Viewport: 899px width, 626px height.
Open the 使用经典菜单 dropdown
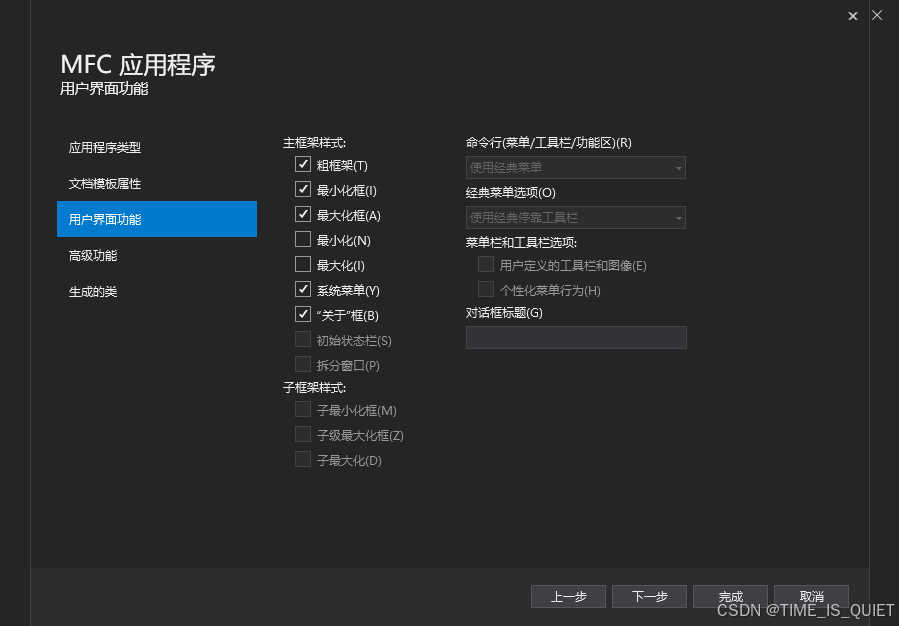coord(576,167)
